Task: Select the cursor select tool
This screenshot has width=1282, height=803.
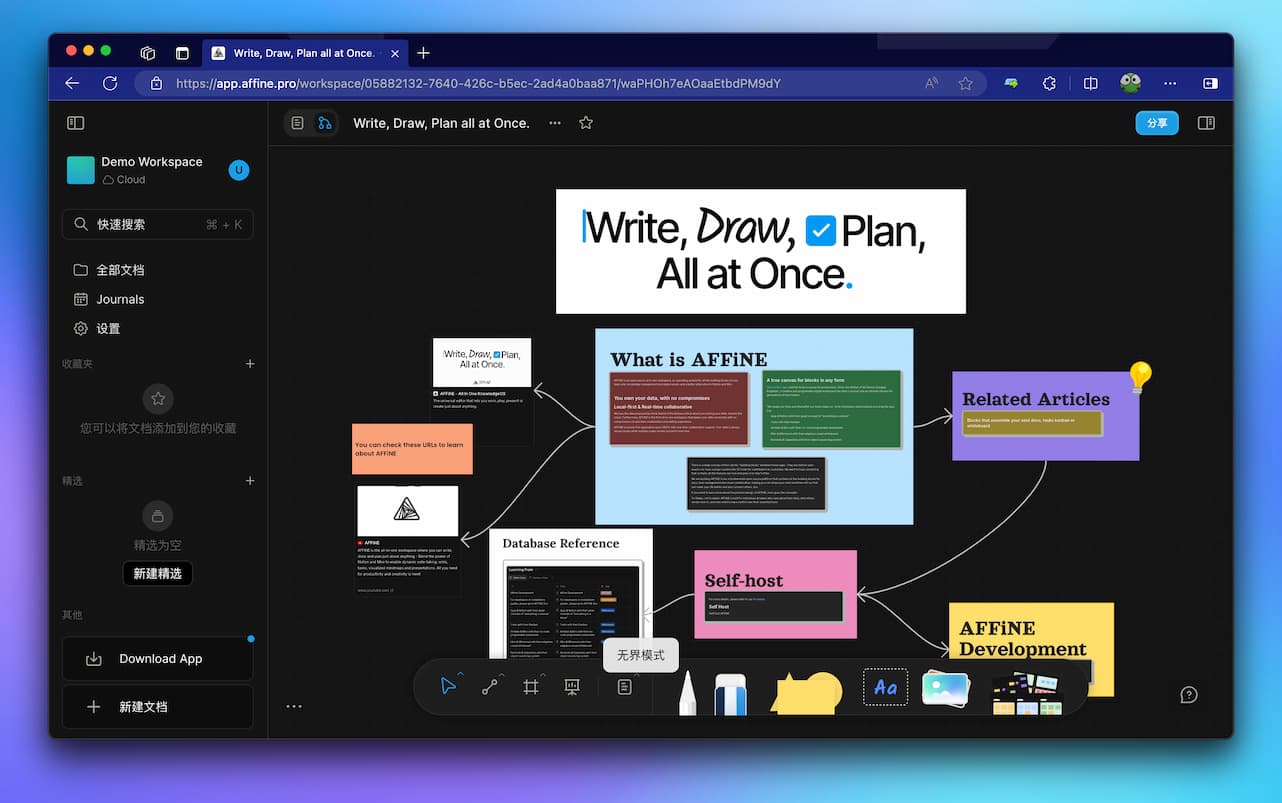Action: 448,687
